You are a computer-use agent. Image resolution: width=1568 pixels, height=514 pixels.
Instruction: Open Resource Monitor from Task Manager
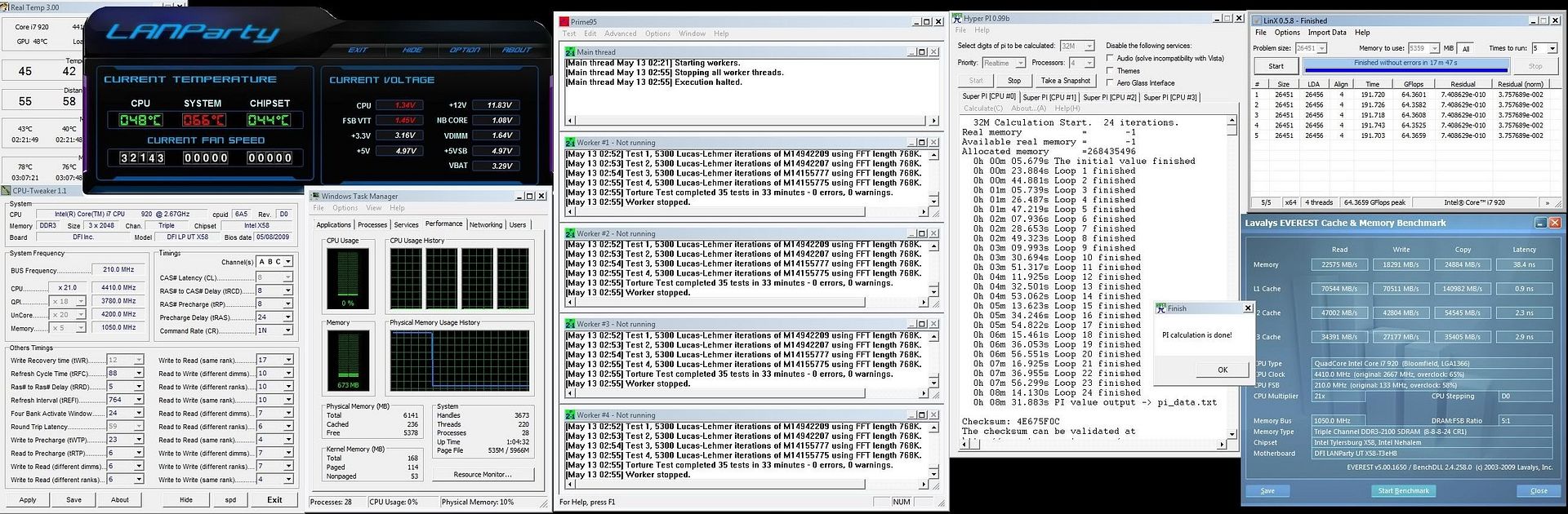click(x=483, y=474)
